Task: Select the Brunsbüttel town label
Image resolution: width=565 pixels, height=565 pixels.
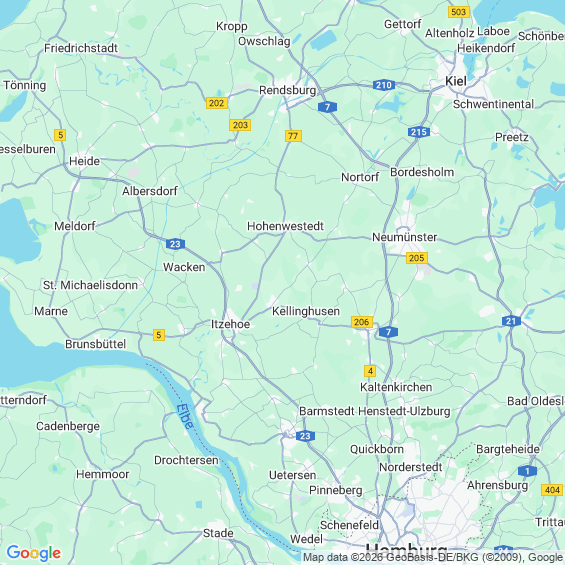Action: click(x=95, y=344)
